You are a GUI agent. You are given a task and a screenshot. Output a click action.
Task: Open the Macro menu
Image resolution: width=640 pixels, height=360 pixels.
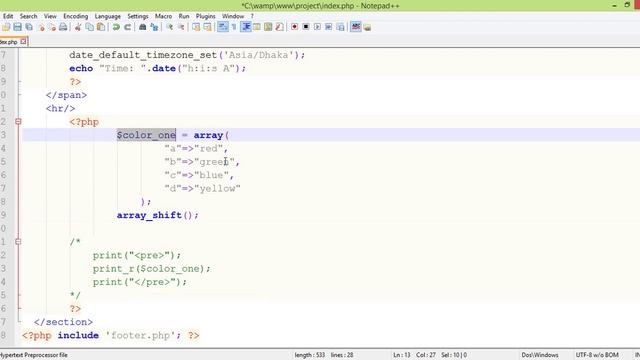tap(163, 16)
